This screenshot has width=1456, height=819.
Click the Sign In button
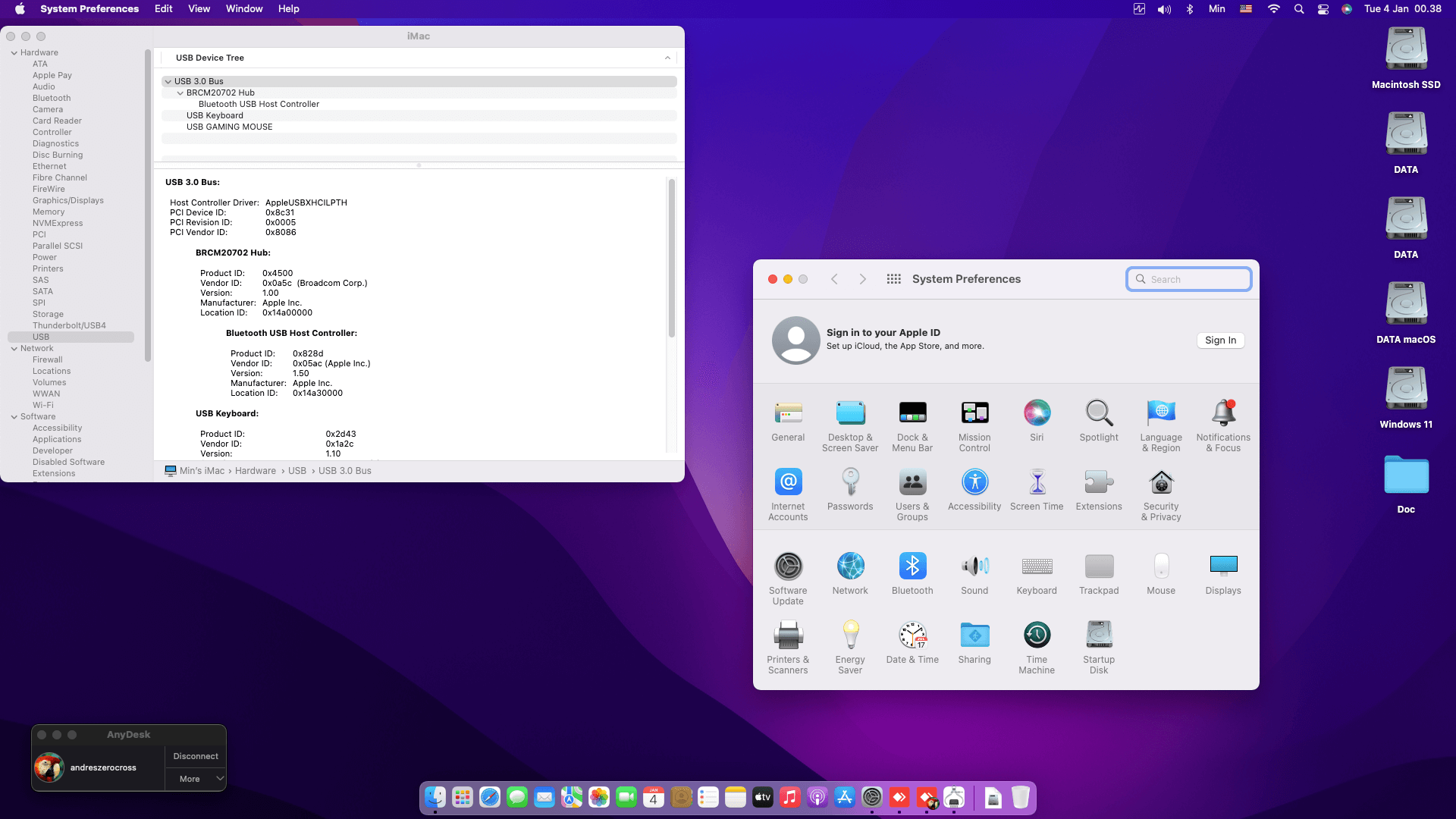[1220, 340]
